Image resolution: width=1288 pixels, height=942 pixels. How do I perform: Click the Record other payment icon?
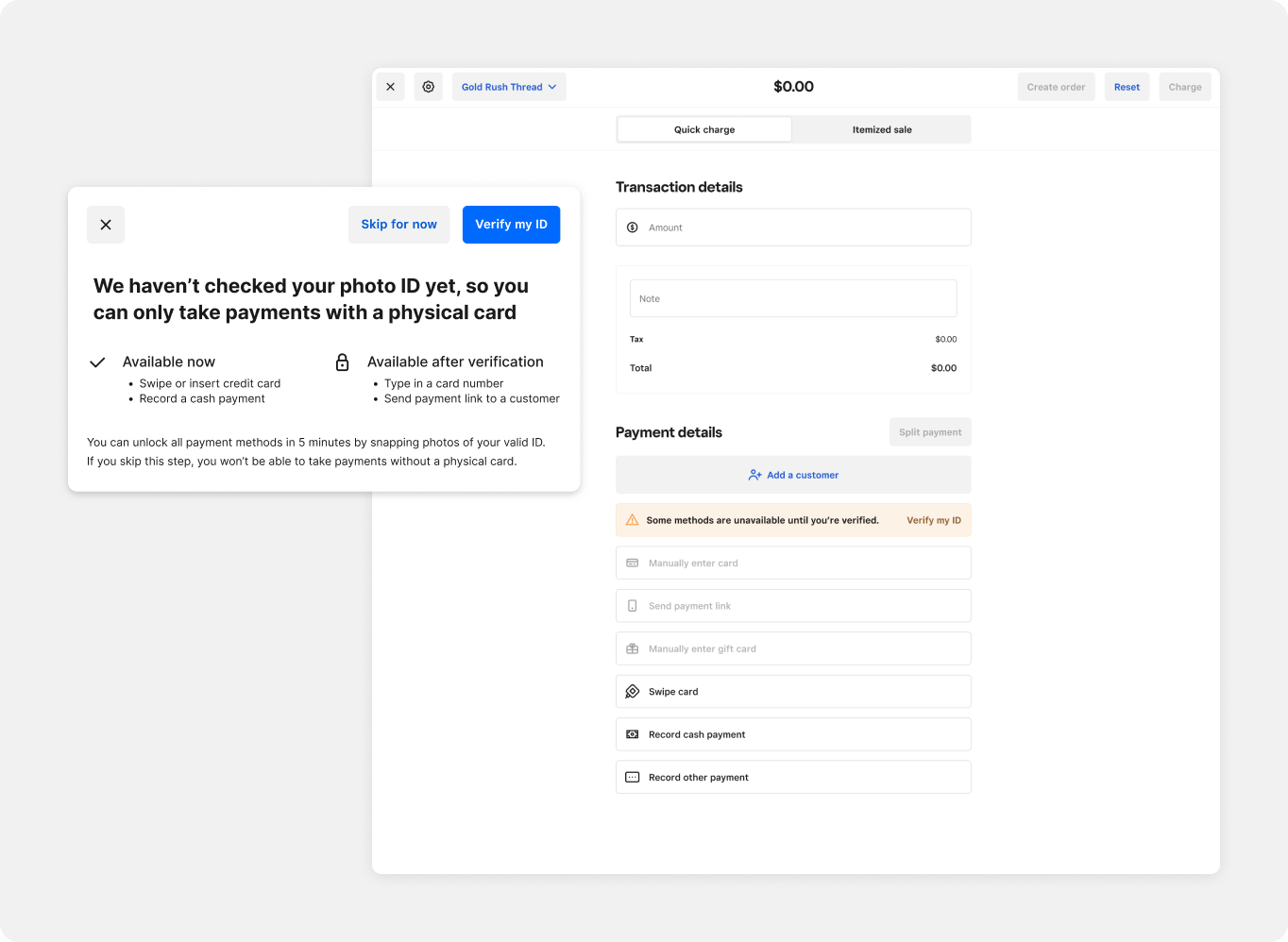click(x=633, y=778)
